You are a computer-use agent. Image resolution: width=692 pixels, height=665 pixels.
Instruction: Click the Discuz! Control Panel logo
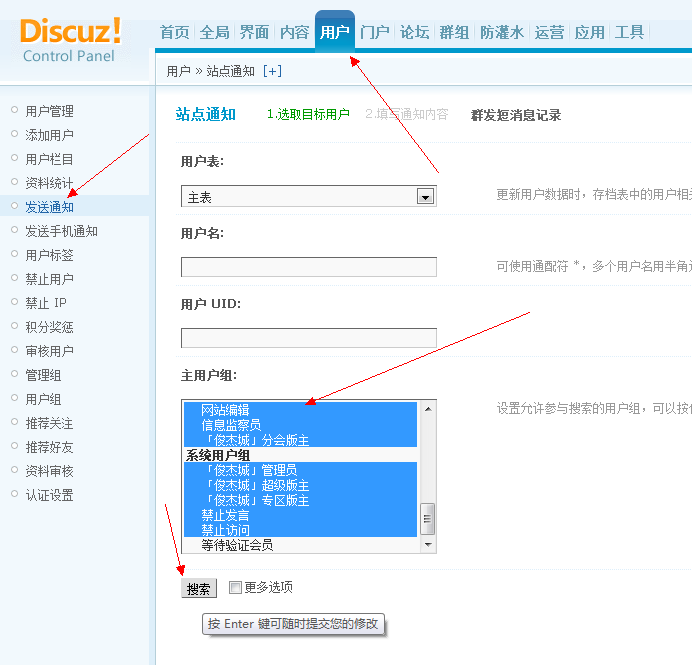[x=70, y=40]
